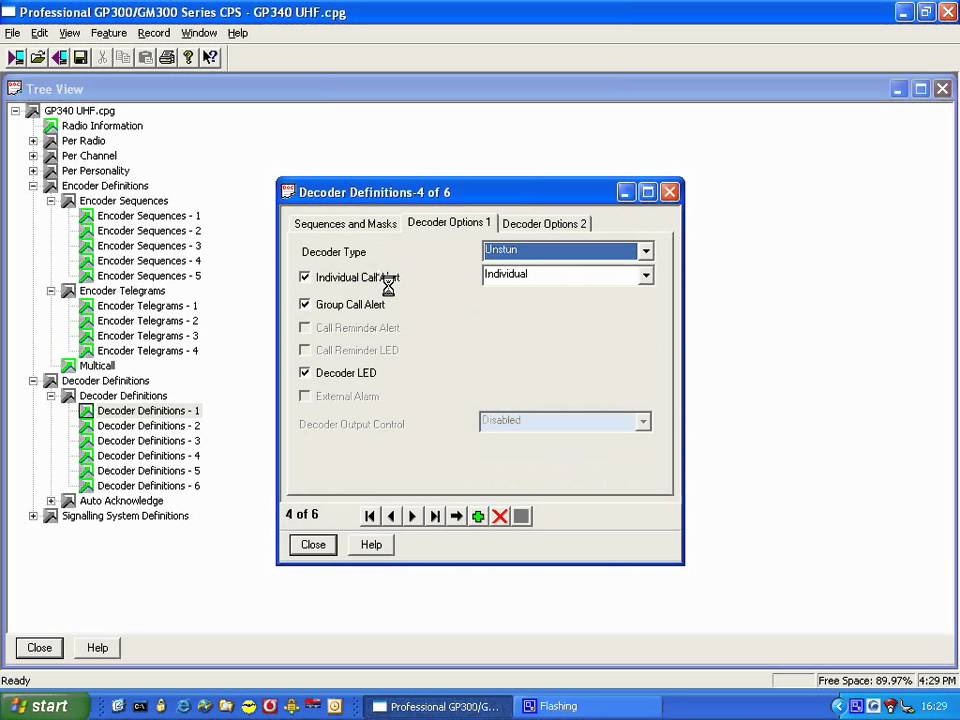The width and height of the screenshot is (960, 720).
Task: Collapse the GP340 UHF.cpg root node
Action: click(15, 111)
